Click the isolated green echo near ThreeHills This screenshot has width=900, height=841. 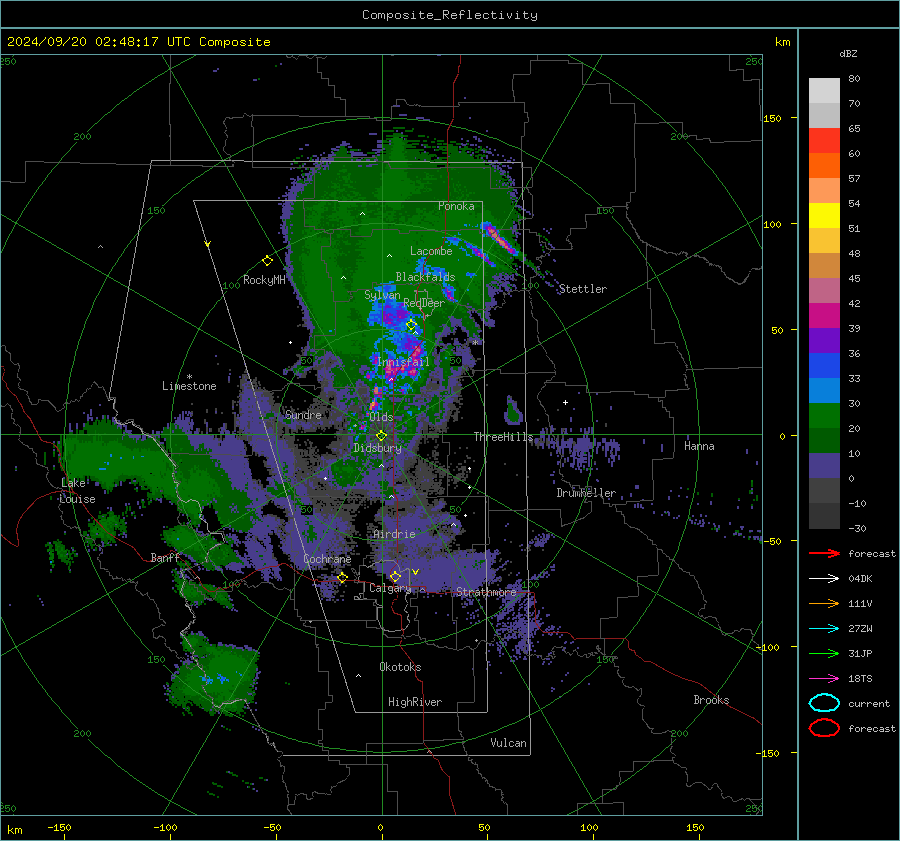tap(513, 410)
